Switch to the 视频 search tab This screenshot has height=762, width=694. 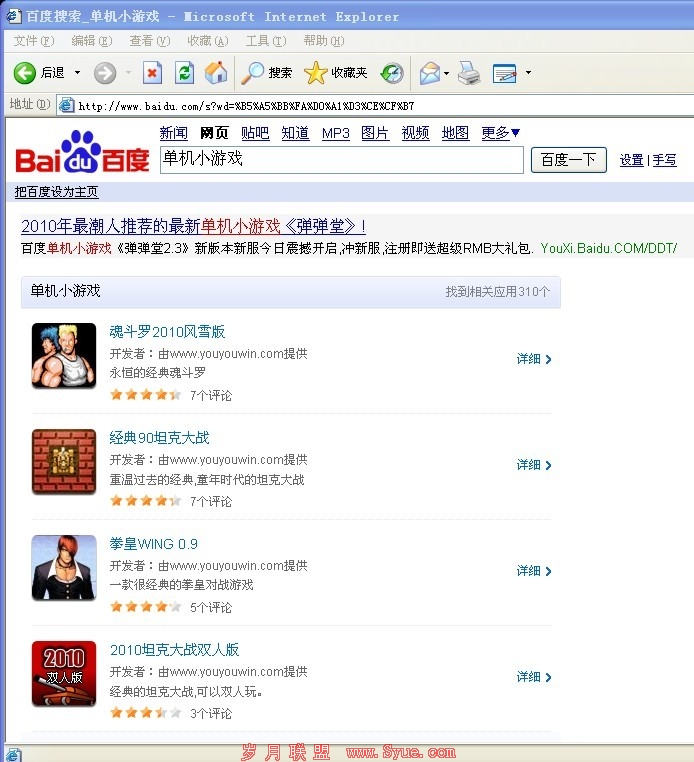416,133
